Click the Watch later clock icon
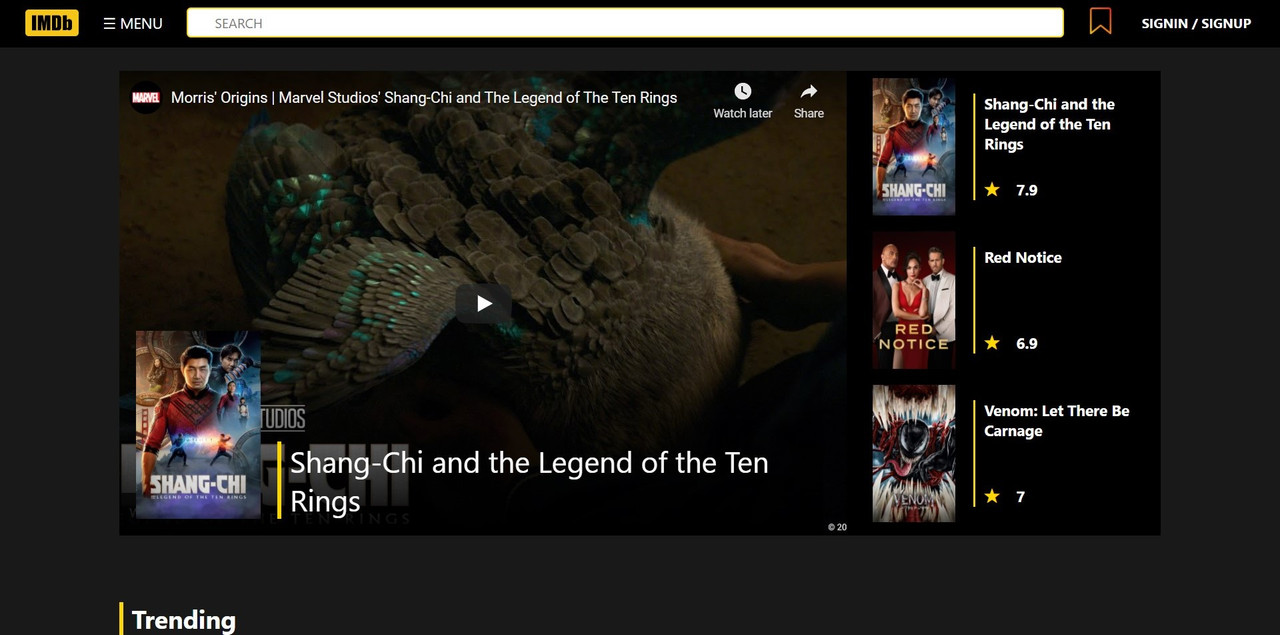The height and width of the screenshot is (635, 1280). point(742,91)
